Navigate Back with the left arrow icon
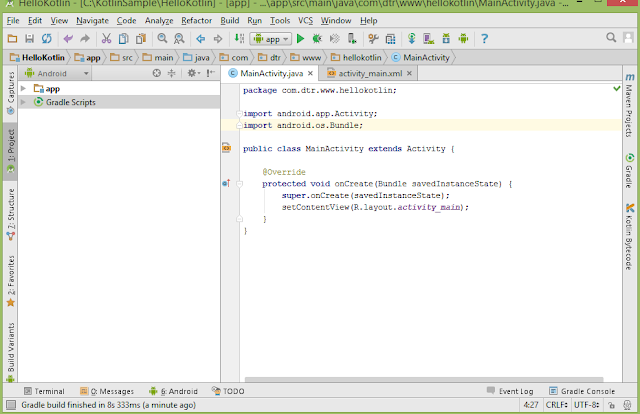 click(200, 39)
